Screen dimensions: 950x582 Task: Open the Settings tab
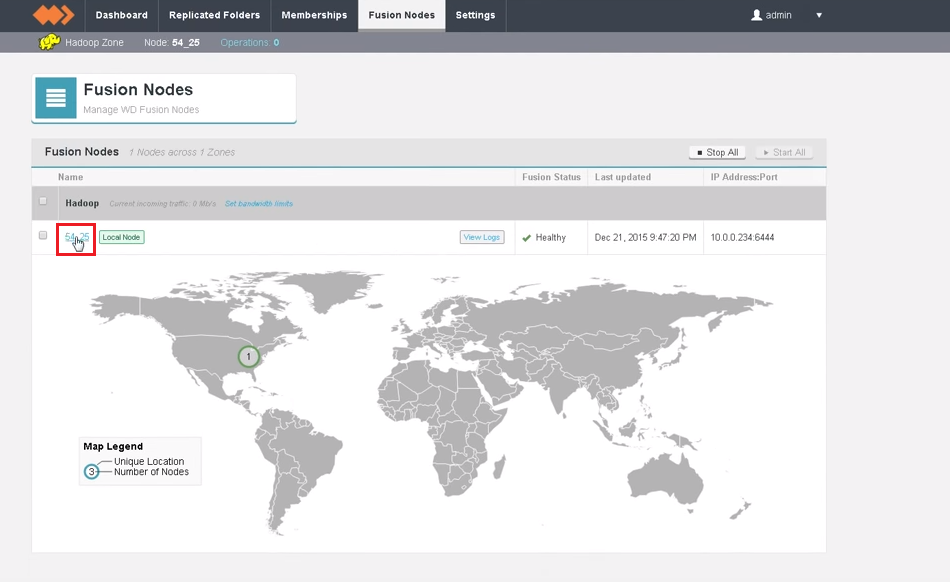pos(476,15)
